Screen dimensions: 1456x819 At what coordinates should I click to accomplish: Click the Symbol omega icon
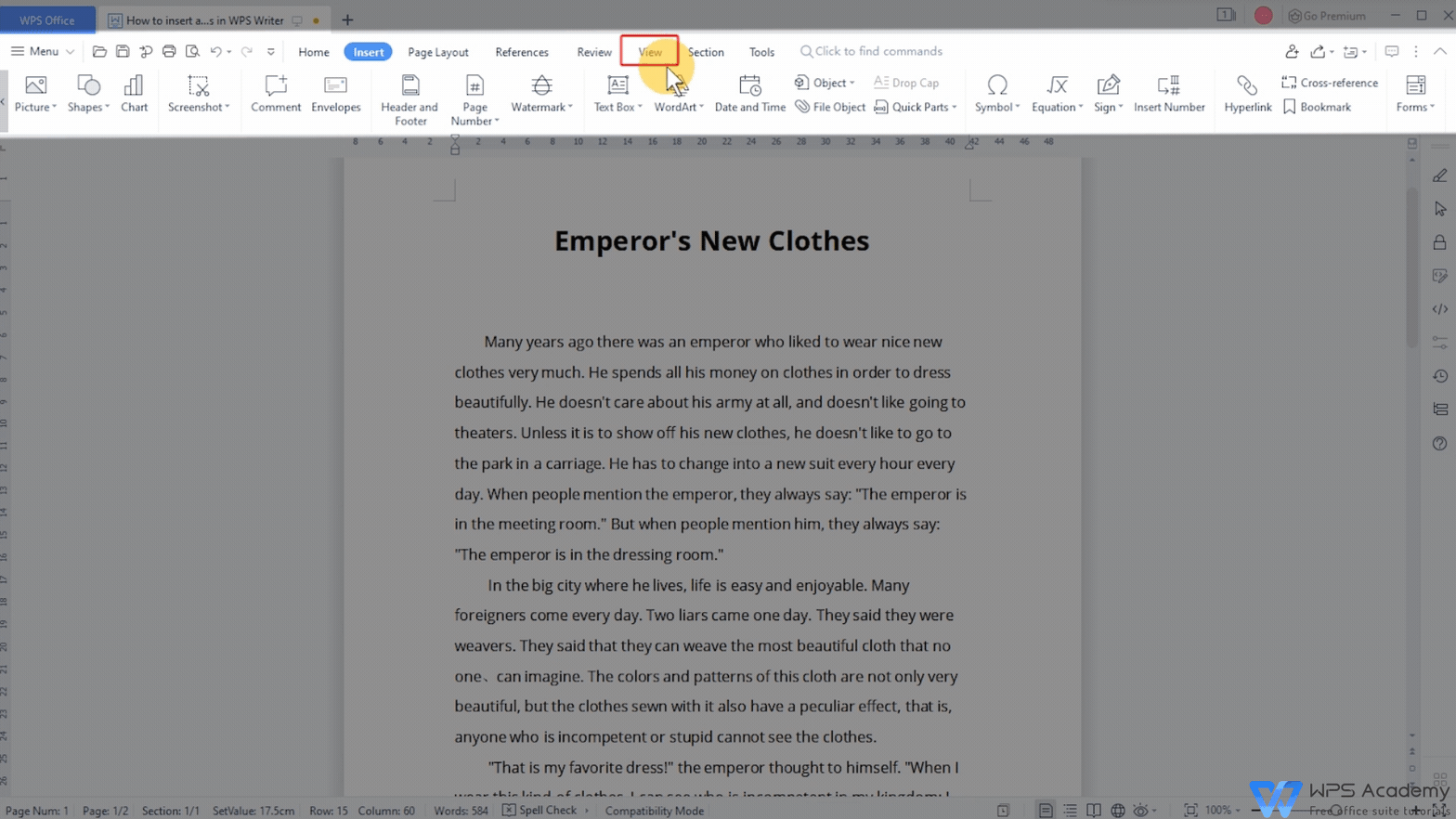point(997,85)
